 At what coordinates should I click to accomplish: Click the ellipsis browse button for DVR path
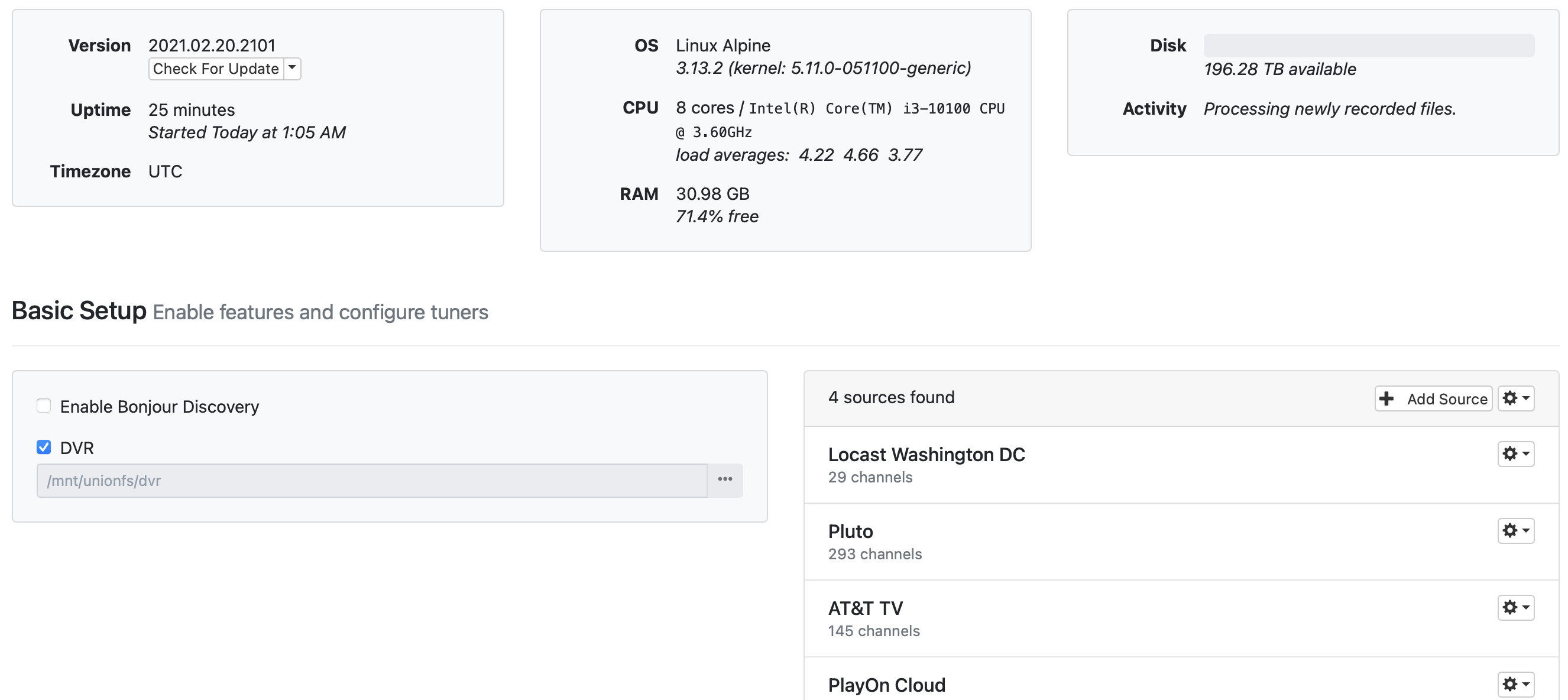click(x=724, y=479)
